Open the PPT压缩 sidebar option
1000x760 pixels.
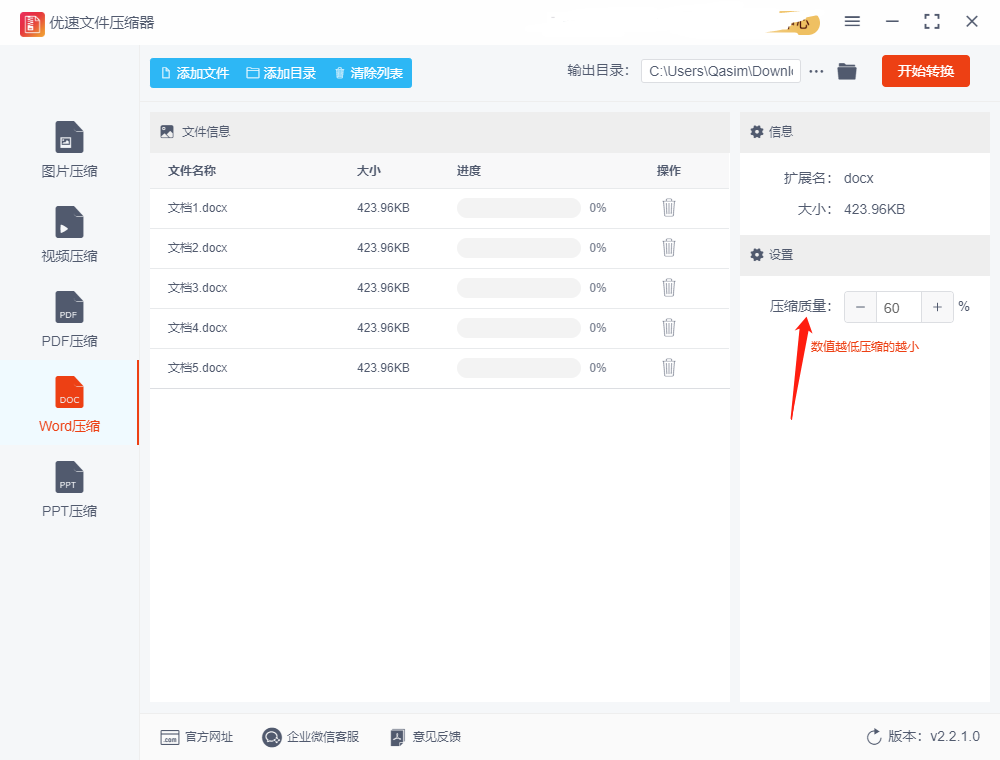pos(69,489)
